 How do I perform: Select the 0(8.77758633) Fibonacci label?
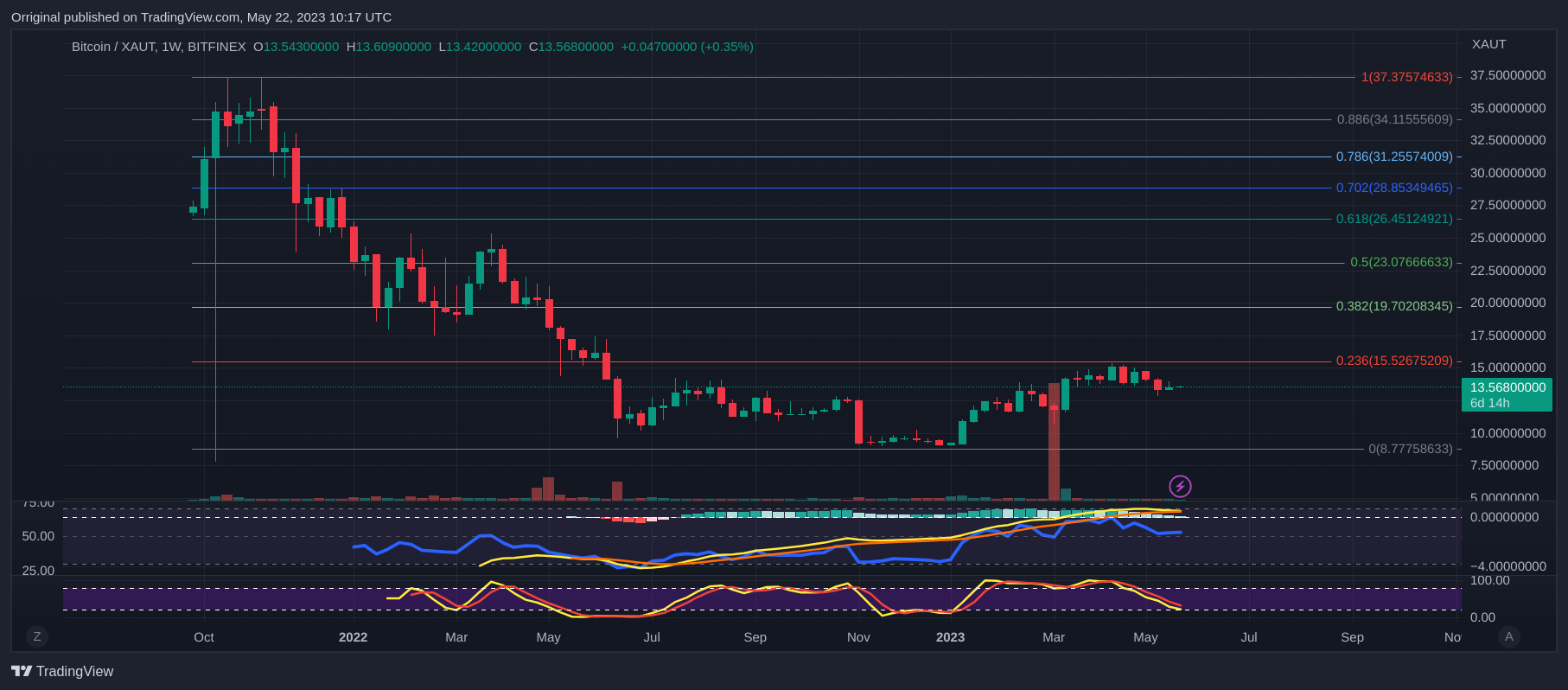coord(1411,449)
